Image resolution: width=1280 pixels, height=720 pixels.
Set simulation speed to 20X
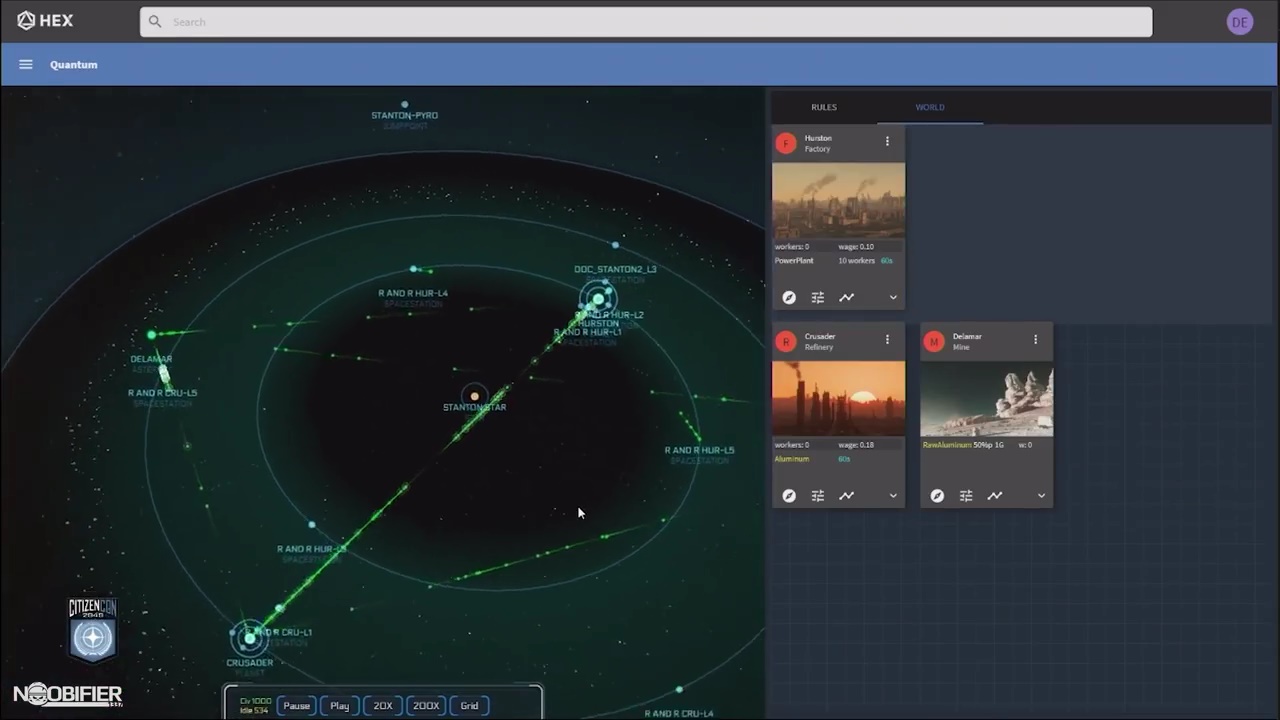click(x=383, y=705)
